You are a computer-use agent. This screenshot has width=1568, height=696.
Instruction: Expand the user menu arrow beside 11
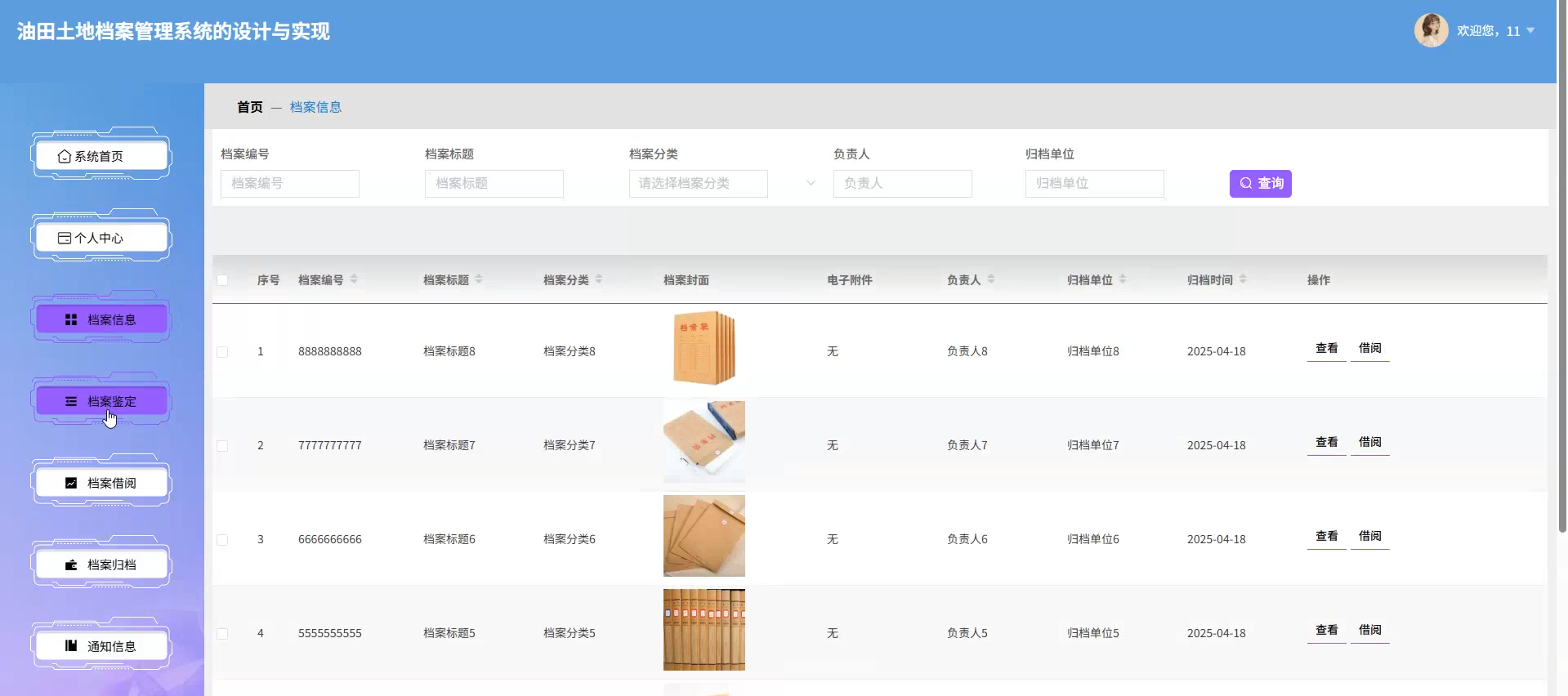point(1530,31)
